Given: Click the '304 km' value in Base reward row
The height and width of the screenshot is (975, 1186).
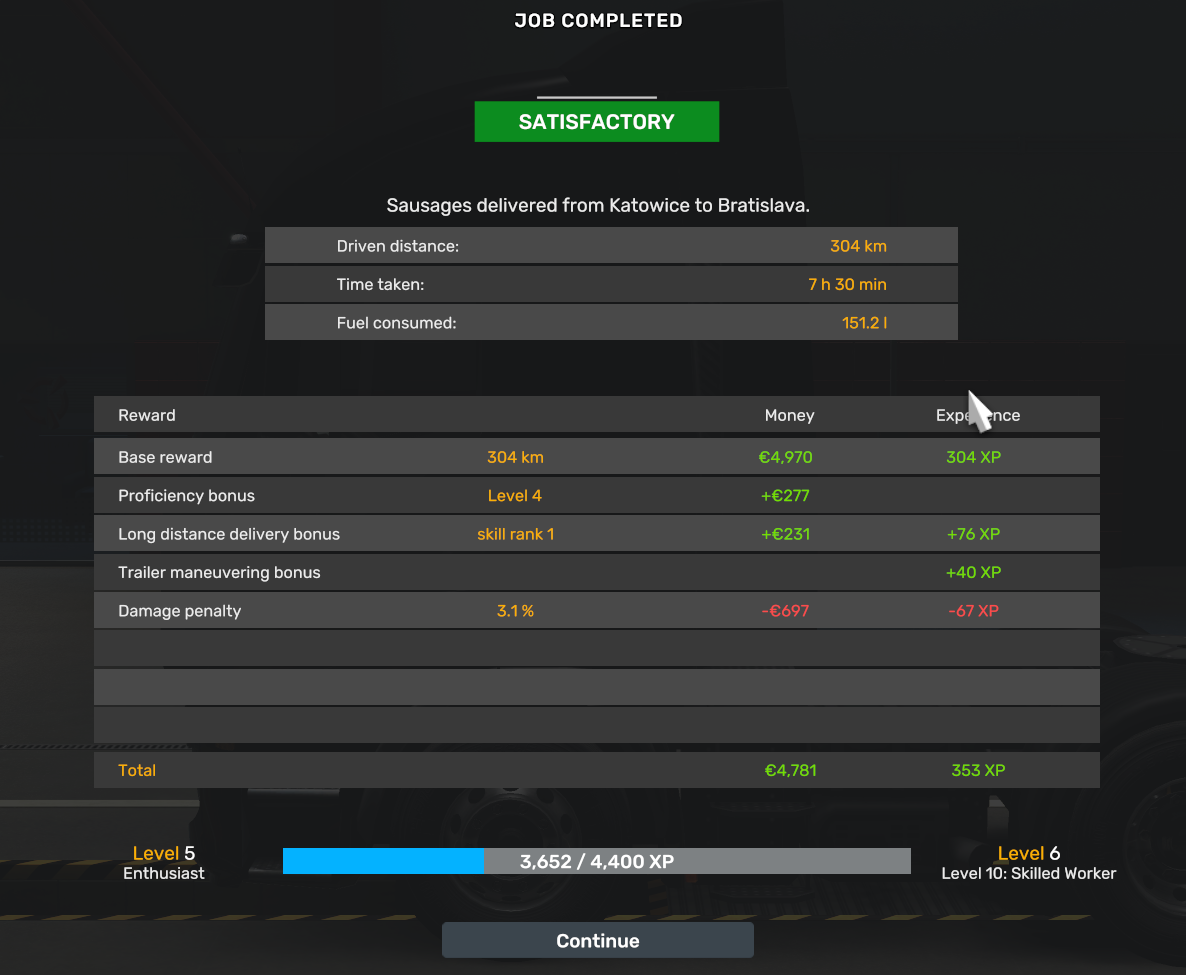Looking at the screenshot, I should pyautogui.click(x=515, y=457).
